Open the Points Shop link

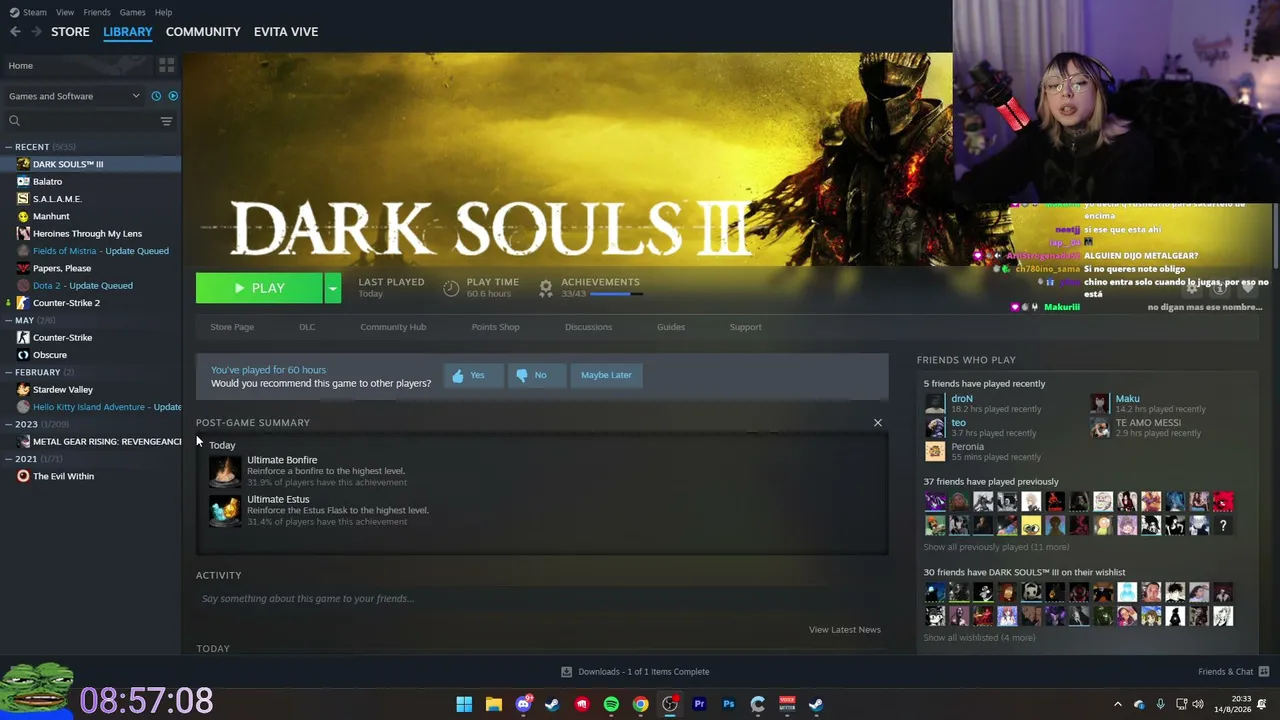[x=495, y=327]
